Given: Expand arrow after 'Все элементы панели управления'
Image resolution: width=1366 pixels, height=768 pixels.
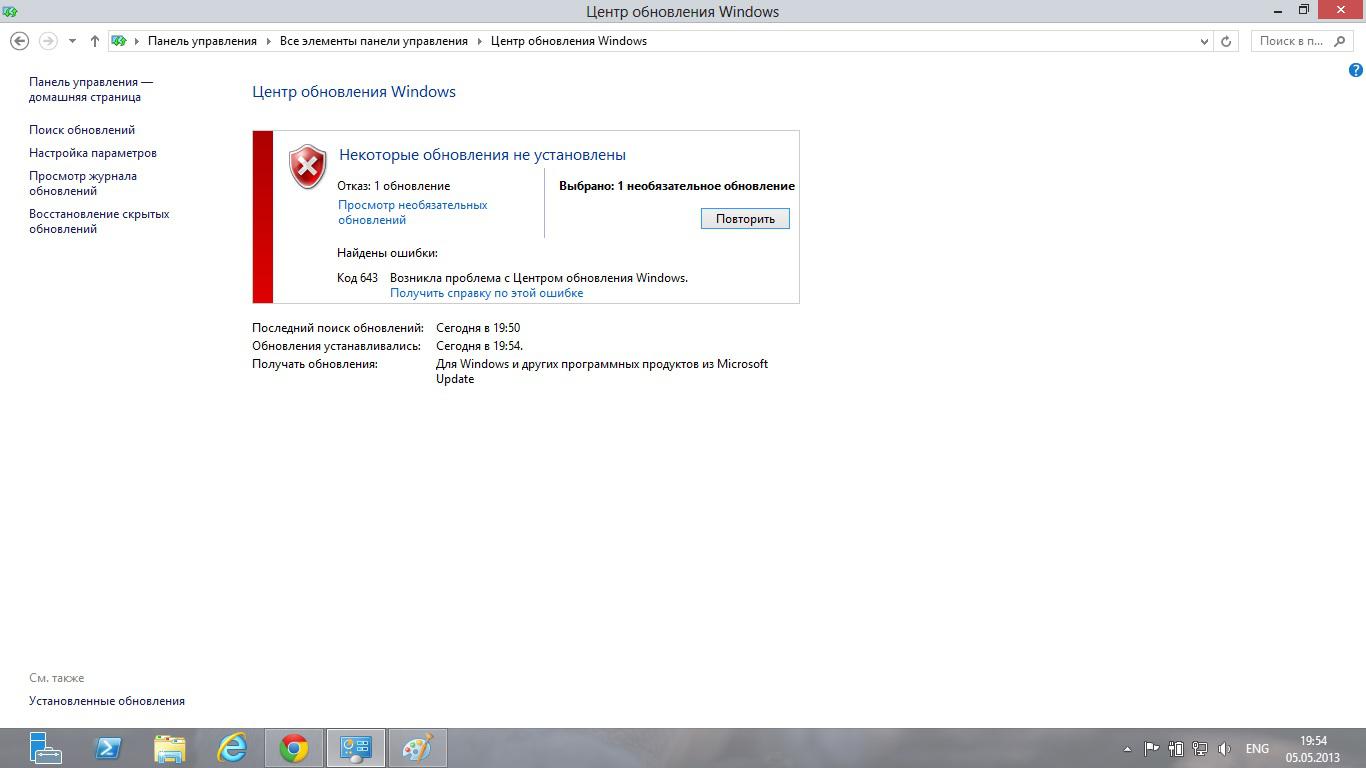Looking at the screenshot, I should [480, 41].
